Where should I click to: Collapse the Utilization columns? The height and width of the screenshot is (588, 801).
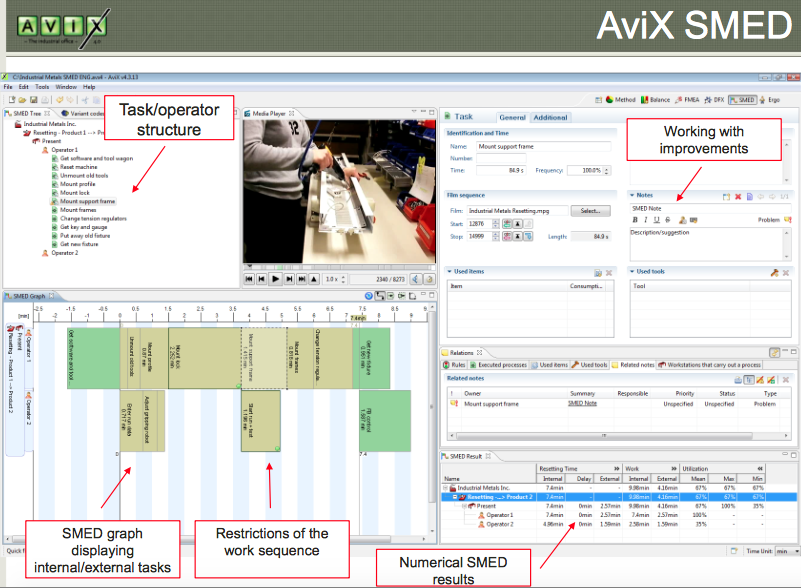click(760, 468)
